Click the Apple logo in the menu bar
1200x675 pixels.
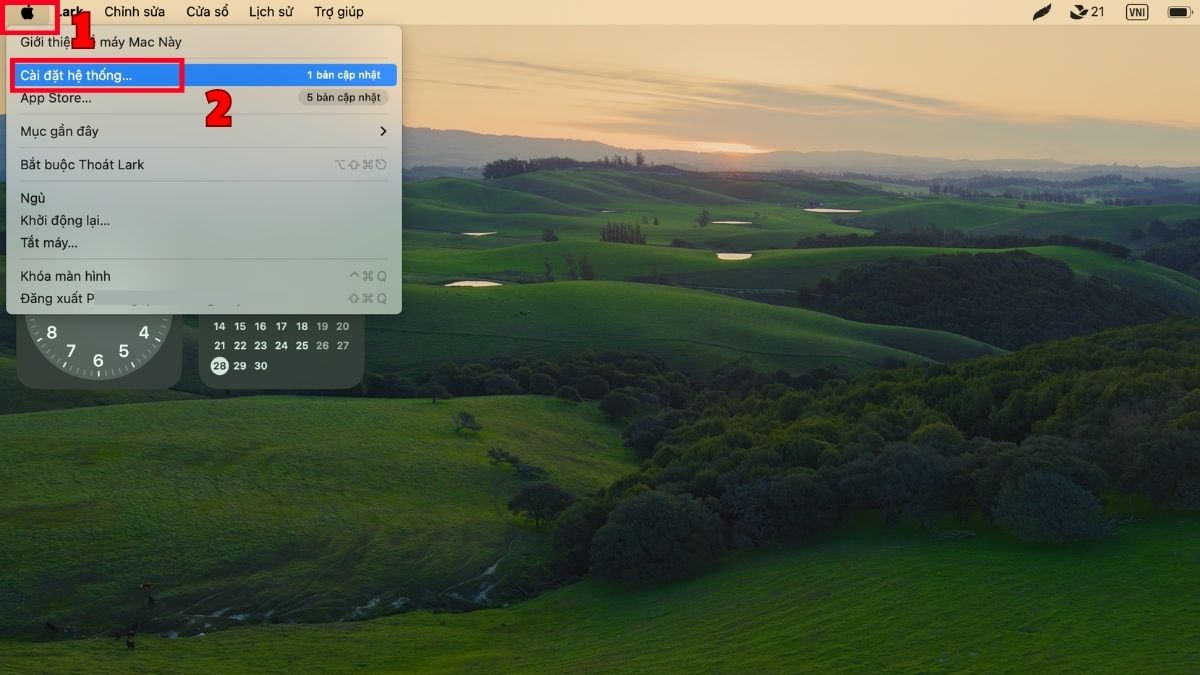pos(27,12)
